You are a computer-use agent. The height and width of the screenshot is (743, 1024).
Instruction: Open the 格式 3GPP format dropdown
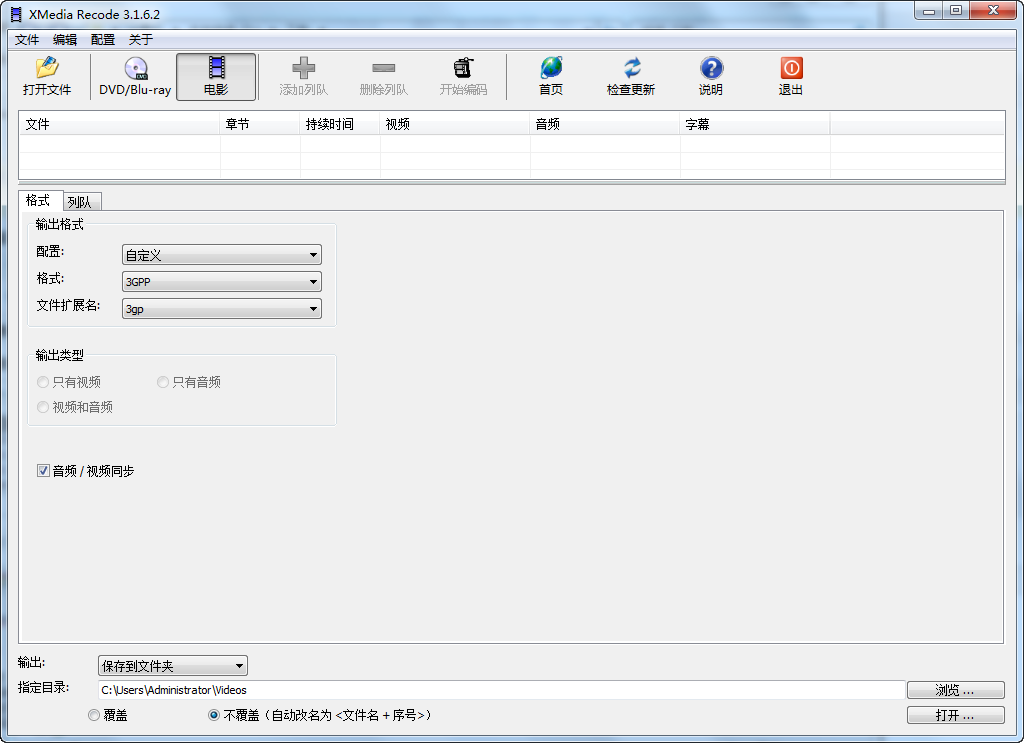click(222, 281)
